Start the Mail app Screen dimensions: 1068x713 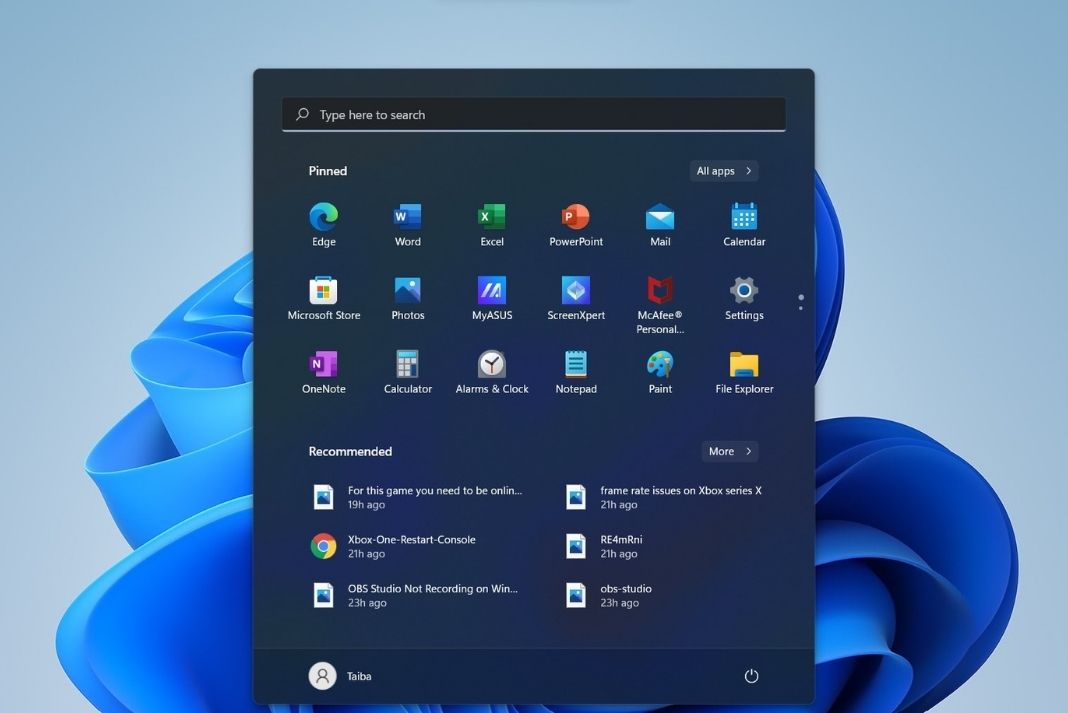click(659, 223)
